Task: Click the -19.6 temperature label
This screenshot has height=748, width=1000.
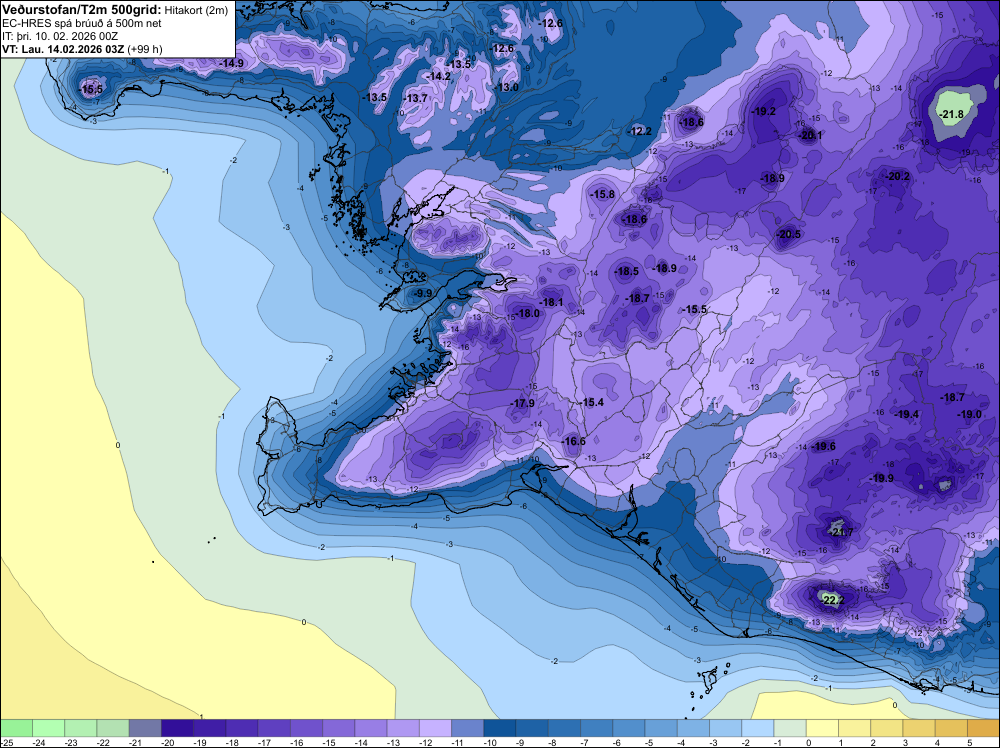Action: (823, 446)
